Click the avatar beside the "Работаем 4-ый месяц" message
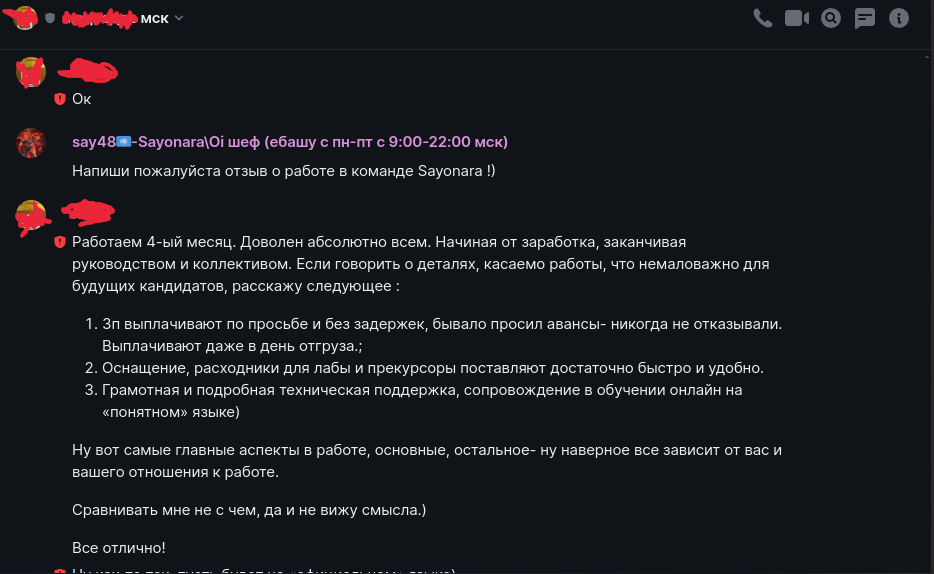The width and height of the screenshot is (934, 574). click(31, 215)
